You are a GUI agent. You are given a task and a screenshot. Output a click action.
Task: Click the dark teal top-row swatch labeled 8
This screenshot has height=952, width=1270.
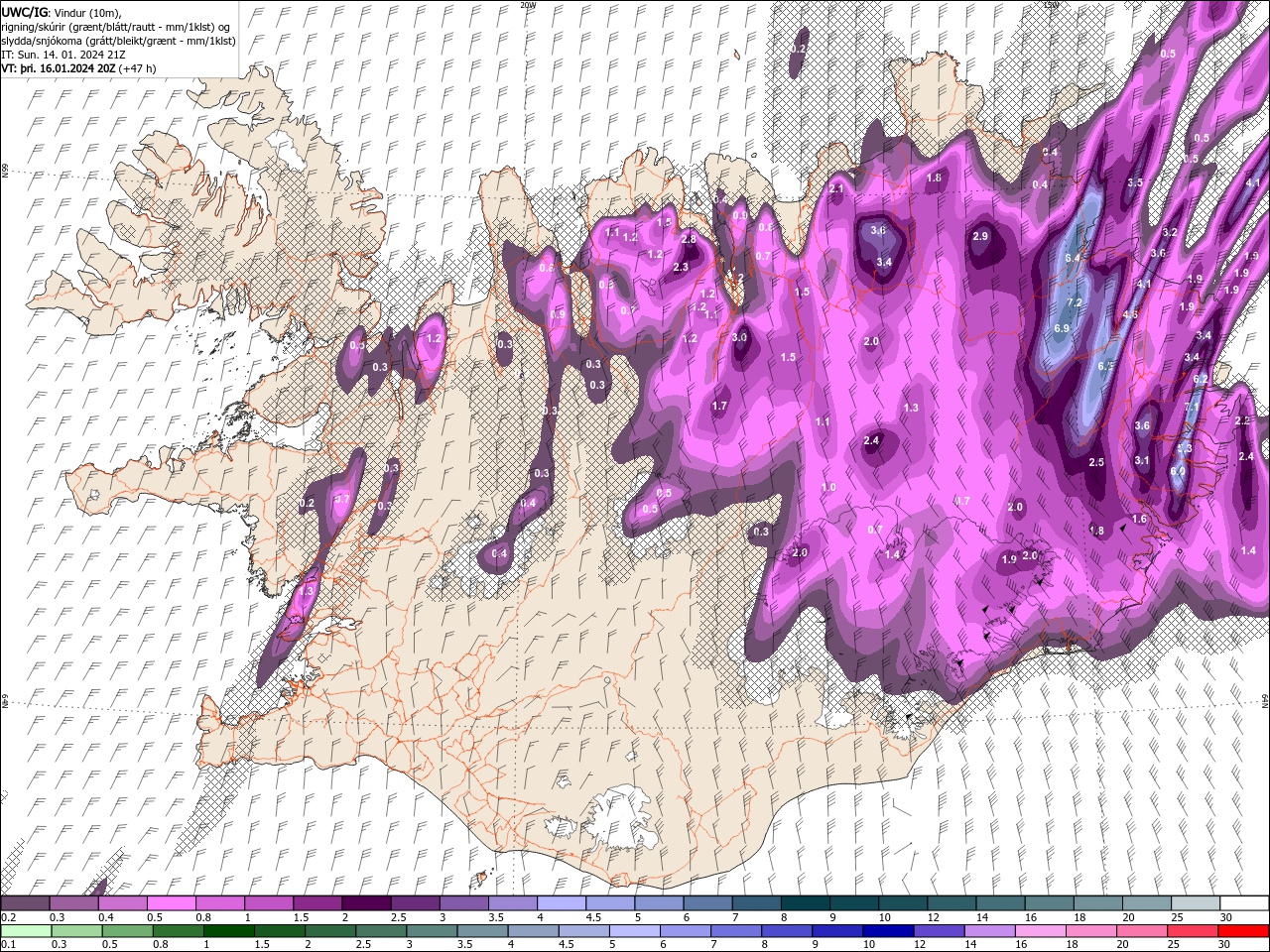806,903
